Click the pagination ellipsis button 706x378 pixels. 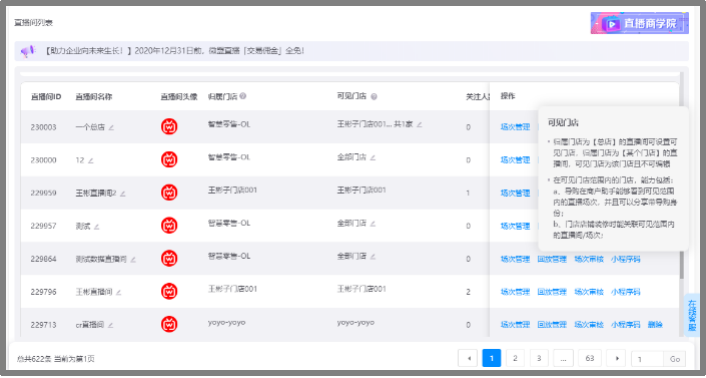(563, 358)
